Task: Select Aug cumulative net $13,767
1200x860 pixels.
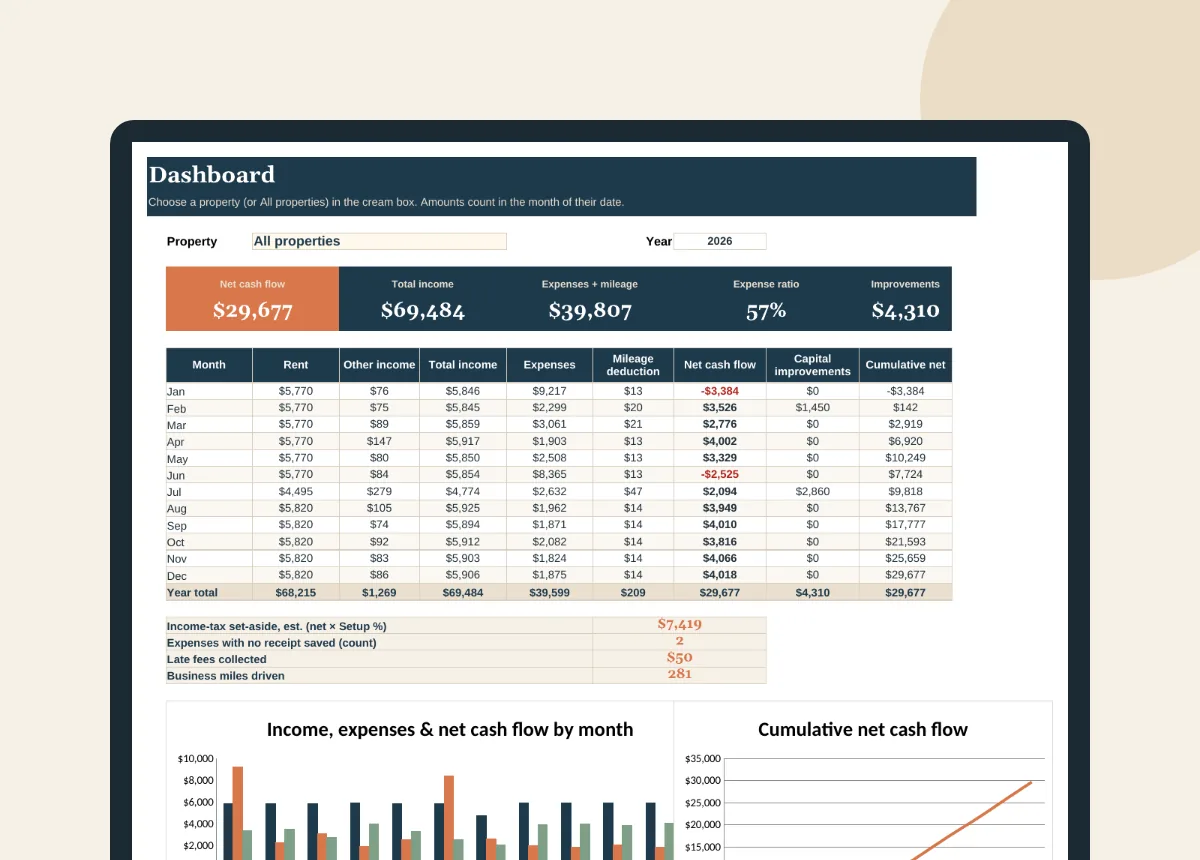Action: coord(905,508)
